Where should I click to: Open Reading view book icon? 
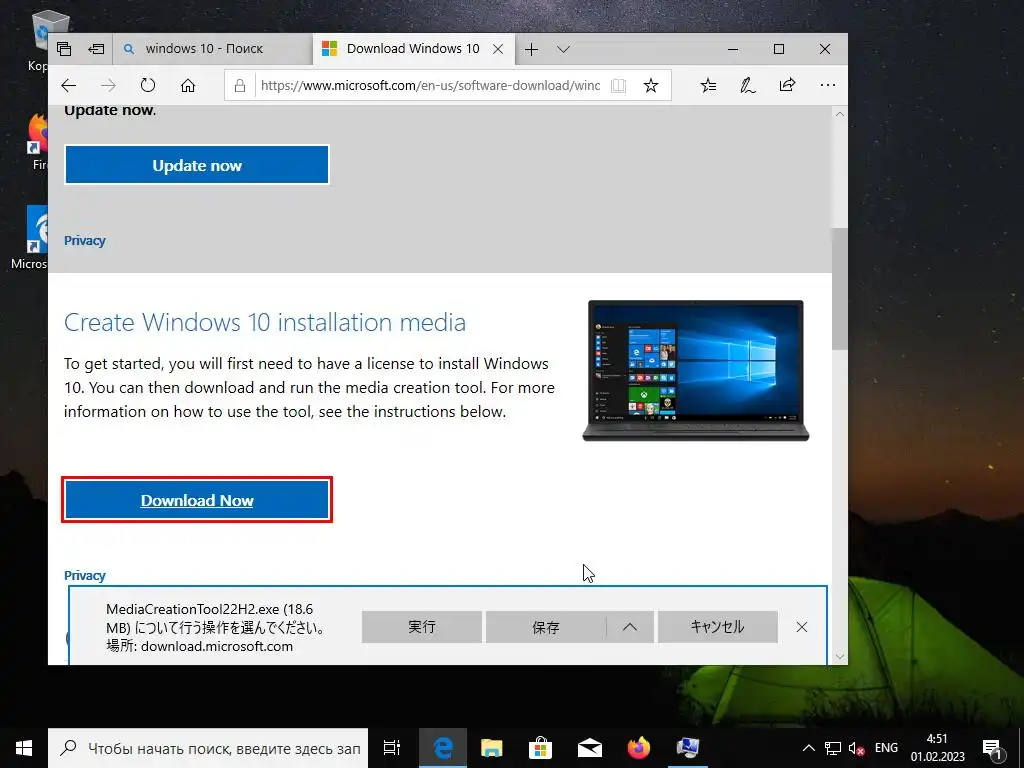618,86
